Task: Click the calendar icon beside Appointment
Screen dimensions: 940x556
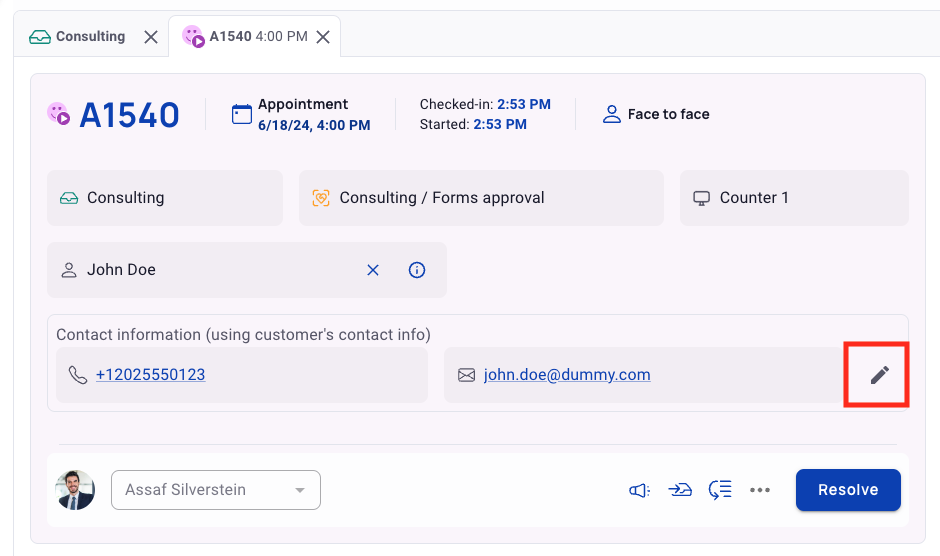Action: [x=242, y=114]
